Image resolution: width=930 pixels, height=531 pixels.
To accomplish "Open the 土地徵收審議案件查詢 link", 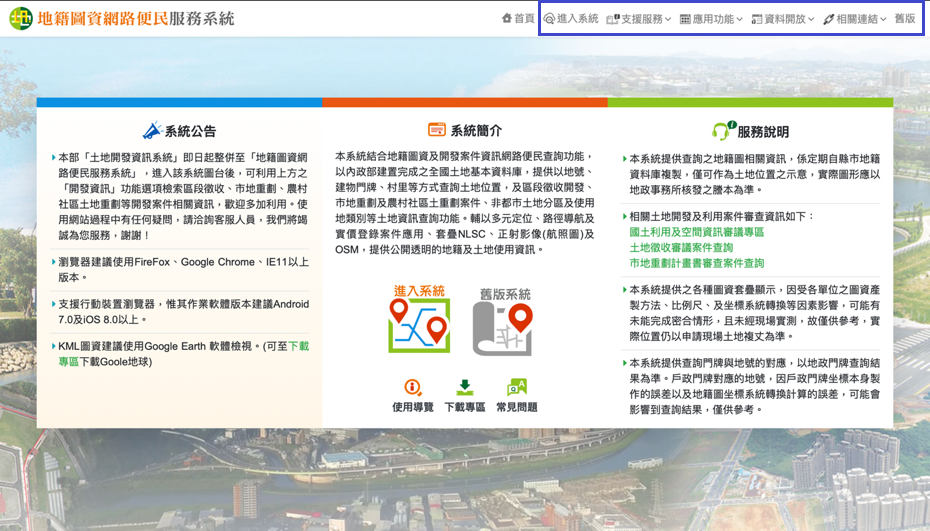I will tap(681, 247).
